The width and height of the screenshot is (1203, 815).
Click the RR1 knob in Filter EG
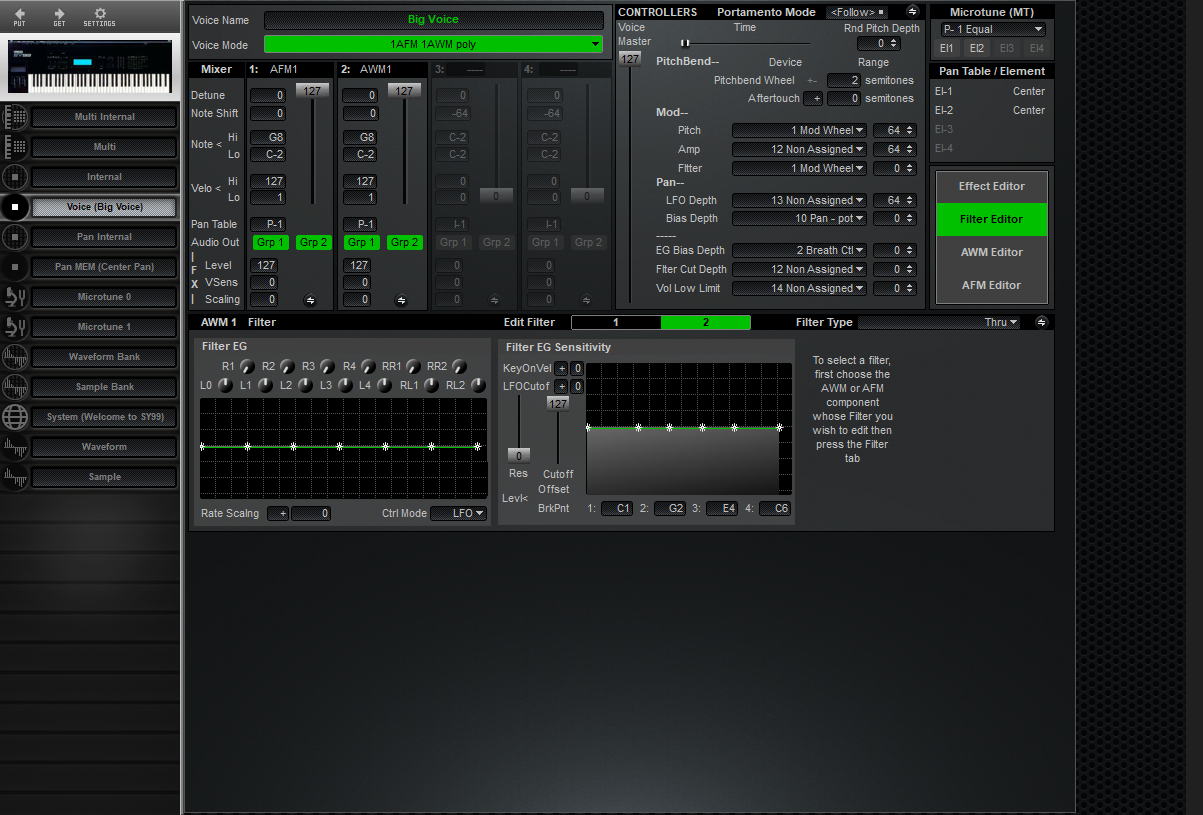(413, 367)
